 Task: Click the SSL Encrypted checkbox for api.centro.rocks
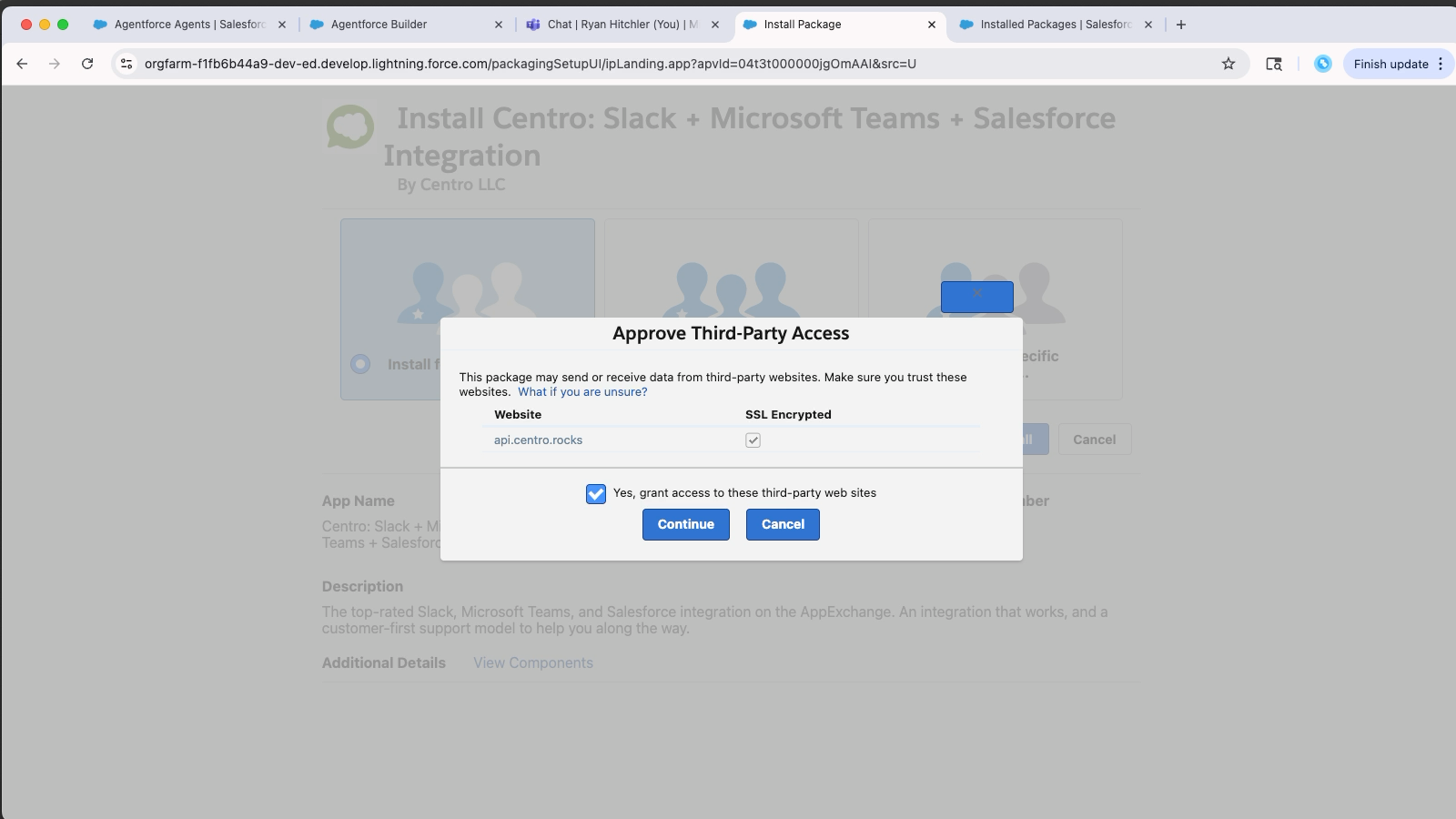753,440
